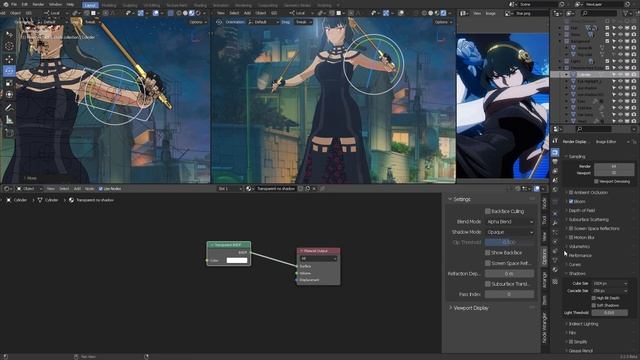Open node editor Add menu
This screenshot has height=360, width=640.
[77, 189]
